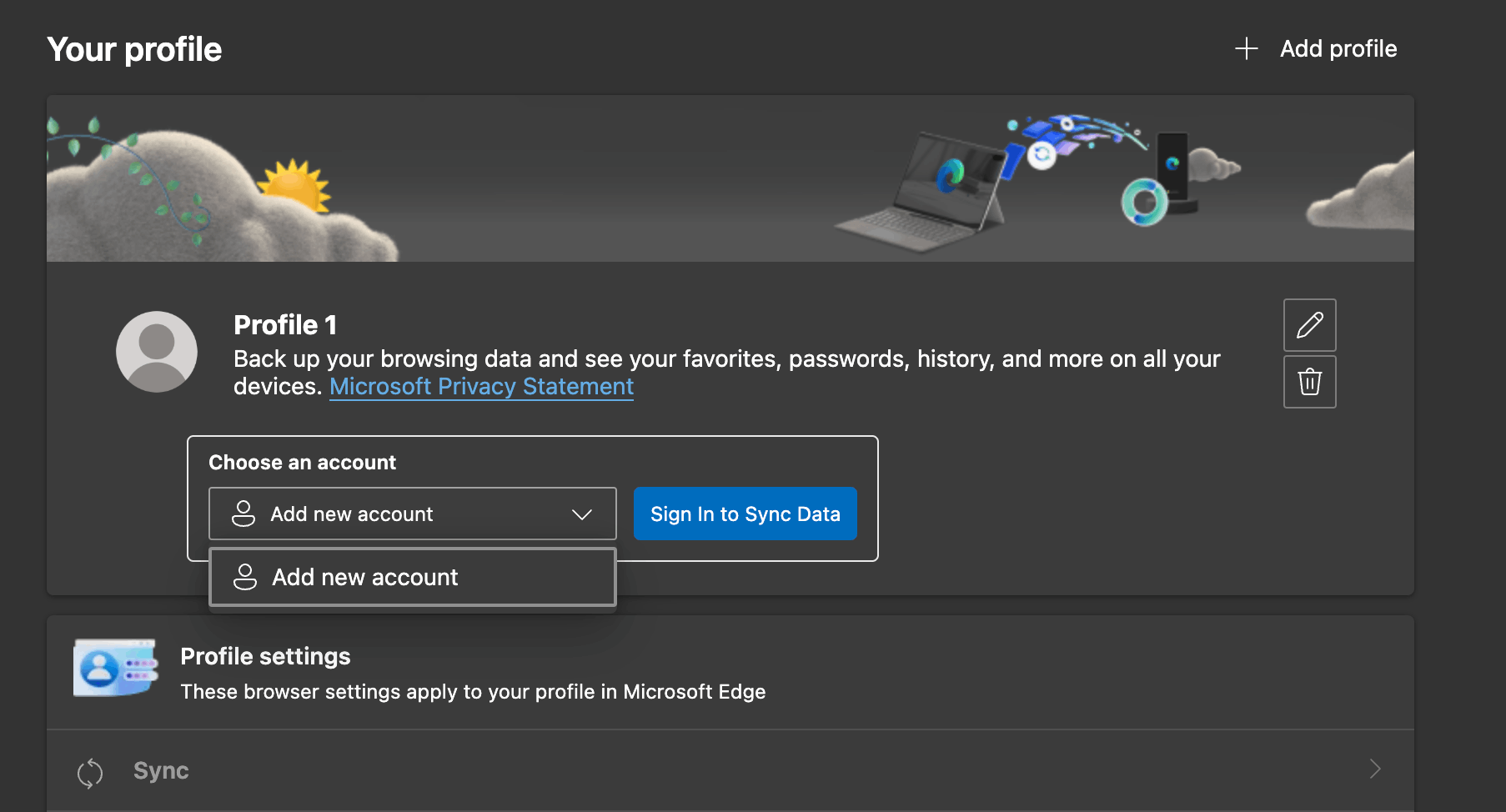Image resolution: width=1506 pixels, height=812 pixels.
Task: Click the profile banner illustration
Action: 730,178
